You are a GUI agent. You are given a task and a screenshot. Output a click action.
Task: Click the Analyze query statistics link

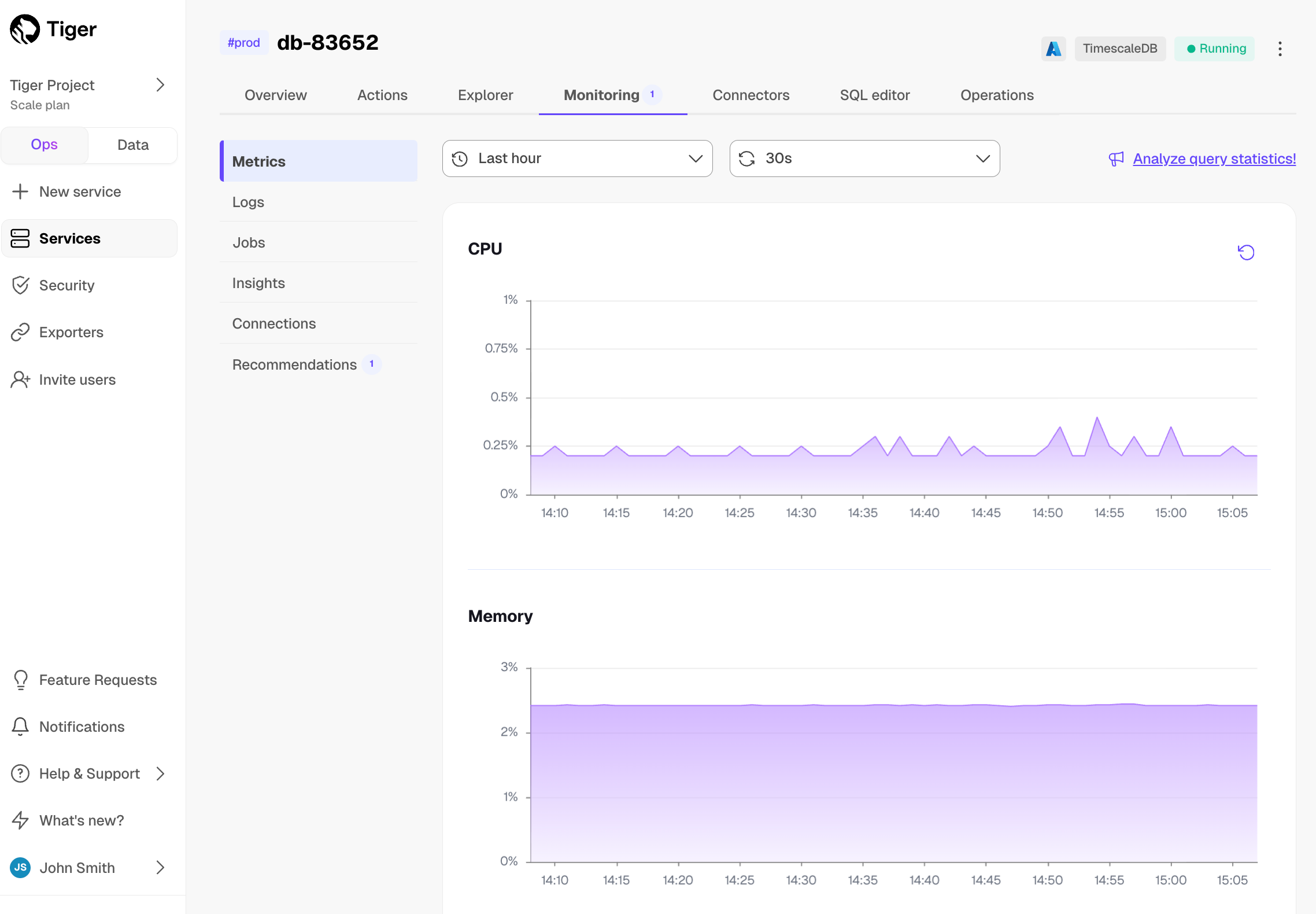1214,159
